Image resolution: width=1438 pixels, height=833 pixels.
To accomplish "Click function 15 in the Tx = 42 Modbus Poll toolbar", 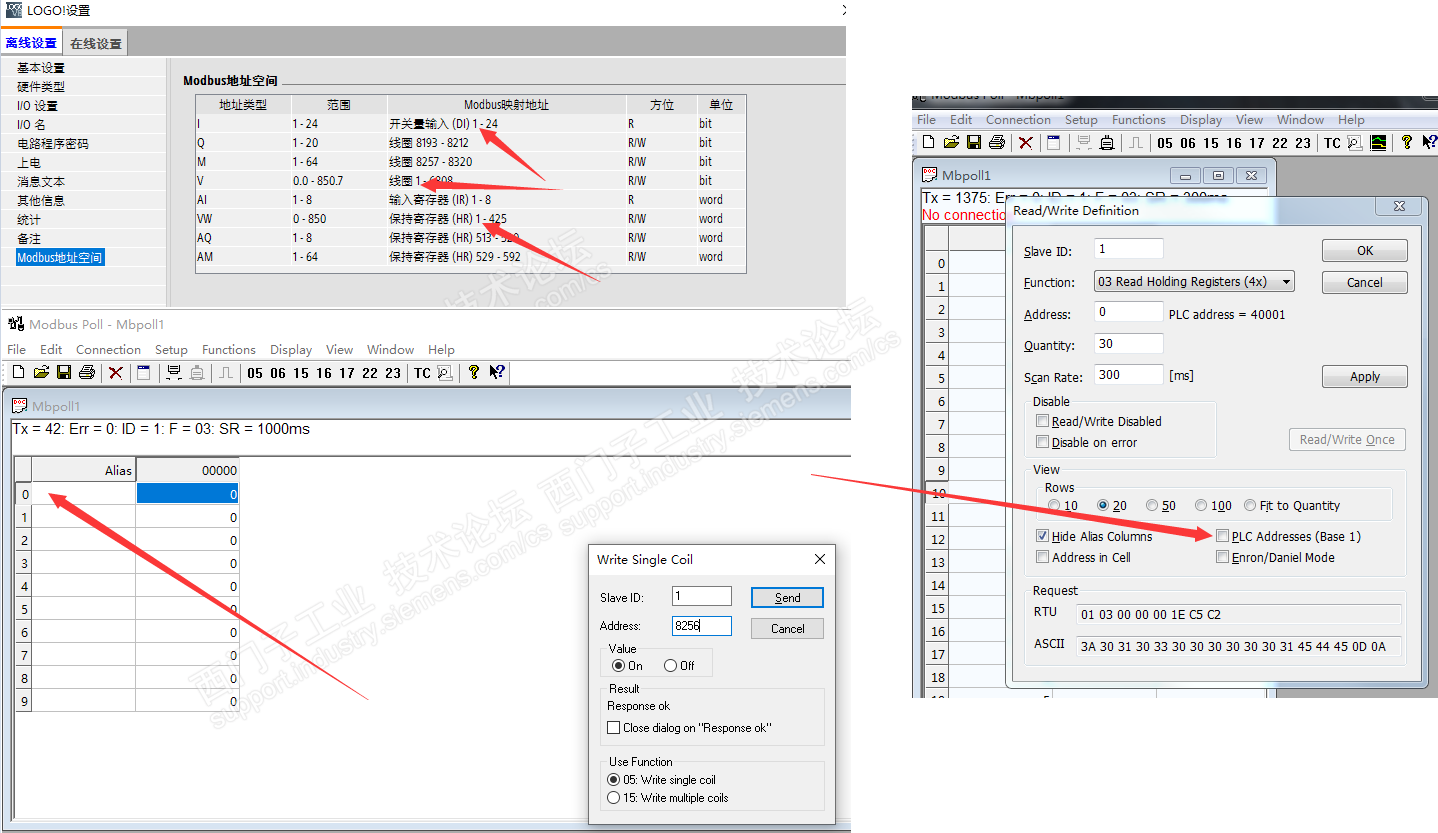I will tap(301, 373).
